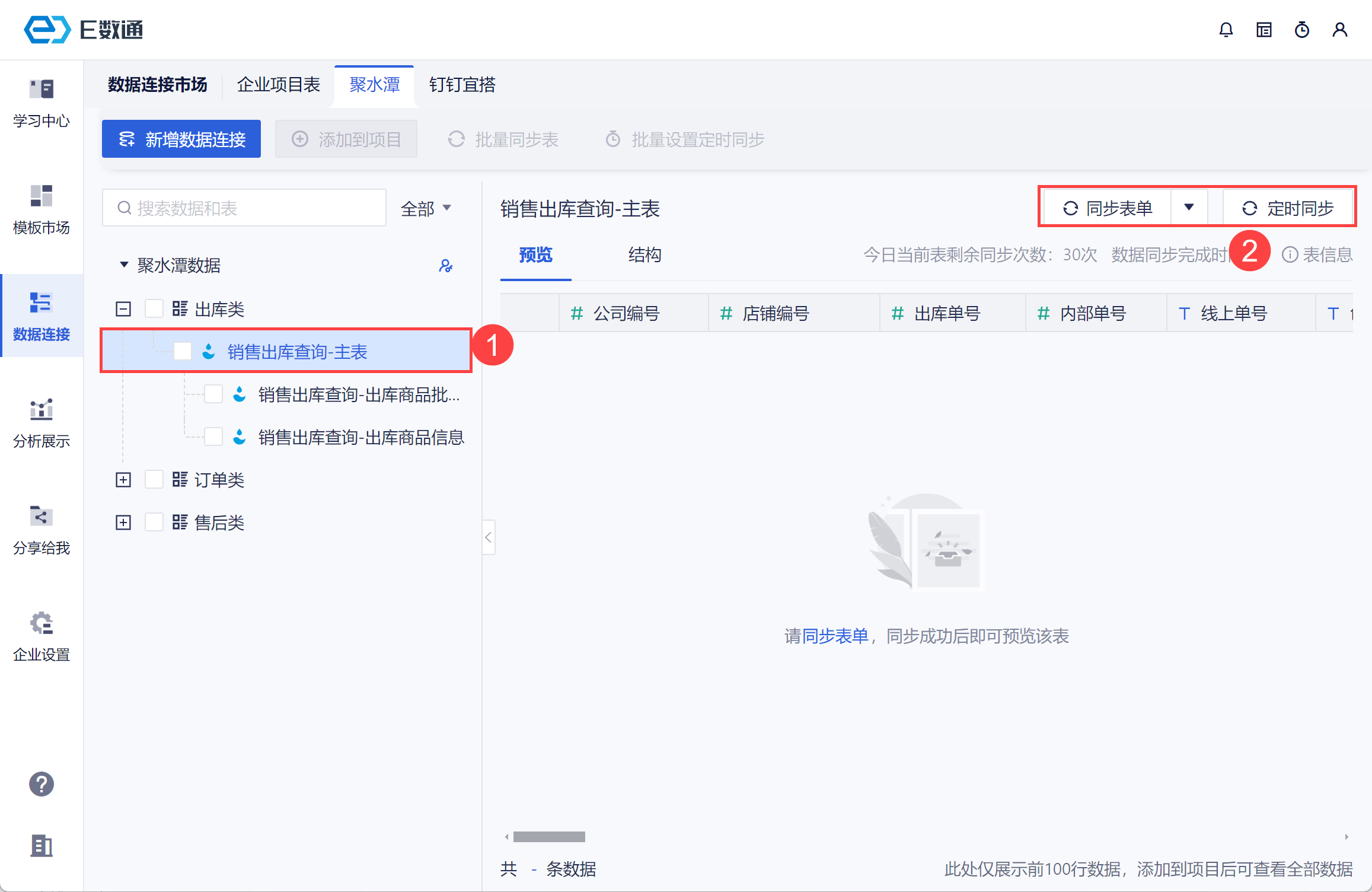The height and width of the screenshot is (892, 1372).
Task: Click the notification bell icon
Action: 1226,30
